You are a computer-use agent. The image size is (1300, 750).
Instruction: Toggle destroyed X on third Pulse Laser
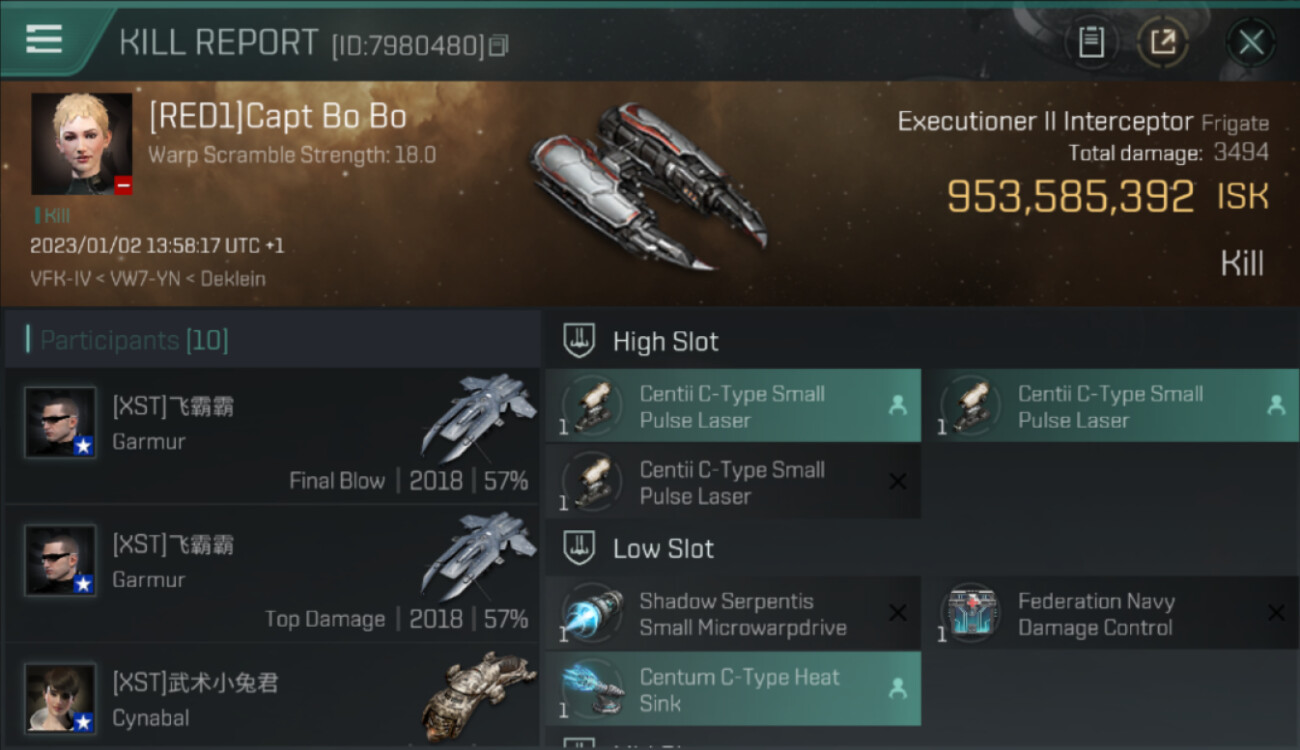[x=897, y=481]
